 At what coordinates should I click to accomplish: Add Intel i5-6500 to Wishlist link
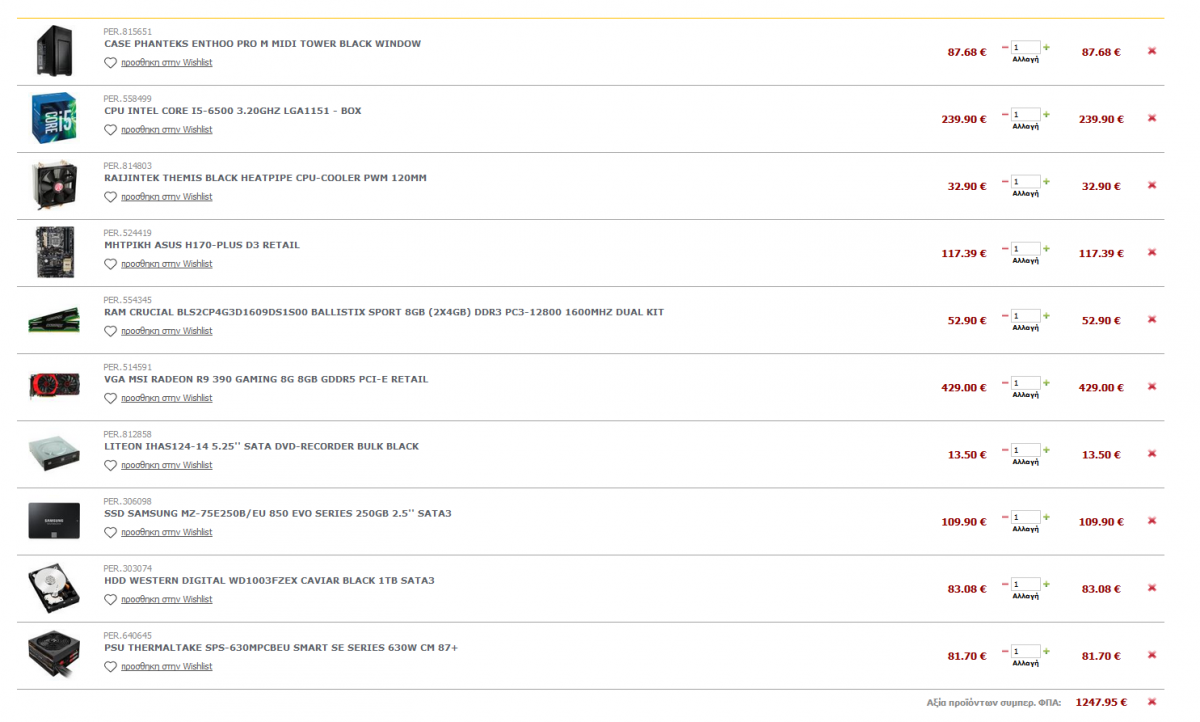167,130
